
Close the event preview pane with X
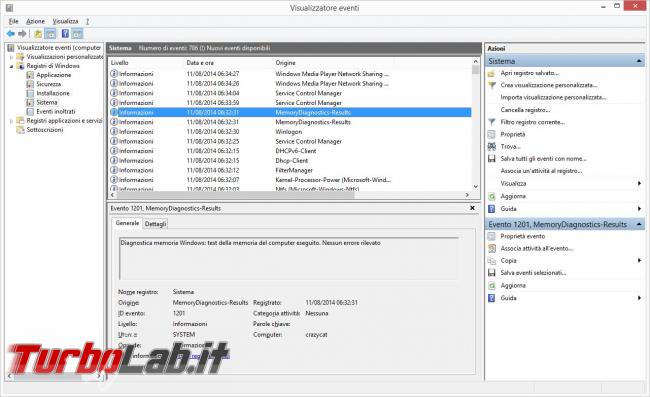click(x=472, y=208)
